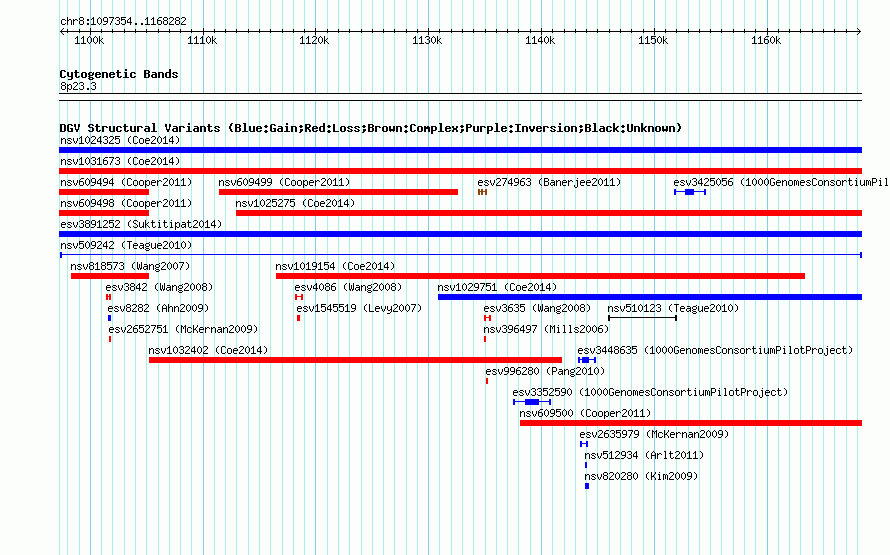890x555 pixels.
Task: Click the esv996280 (Pang2010) text label
Action: pos(545,371)
